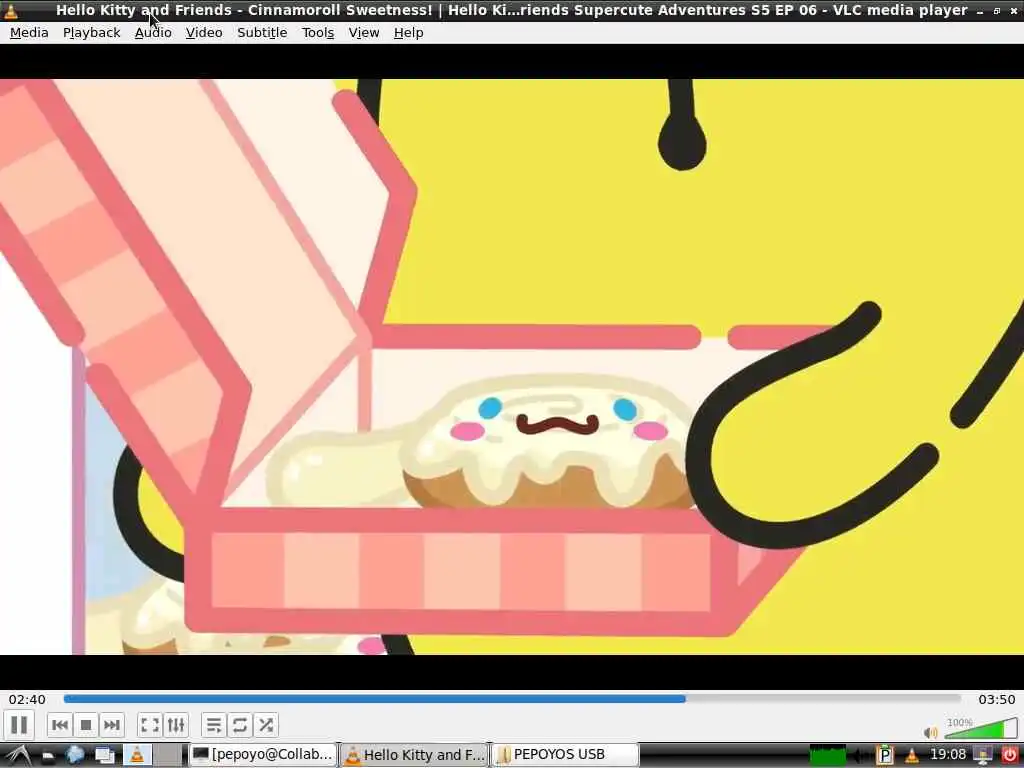Screen dimensions: 1024x768
Task: Click VLC cone launcher in taskbar
Action: pos(137,755)
